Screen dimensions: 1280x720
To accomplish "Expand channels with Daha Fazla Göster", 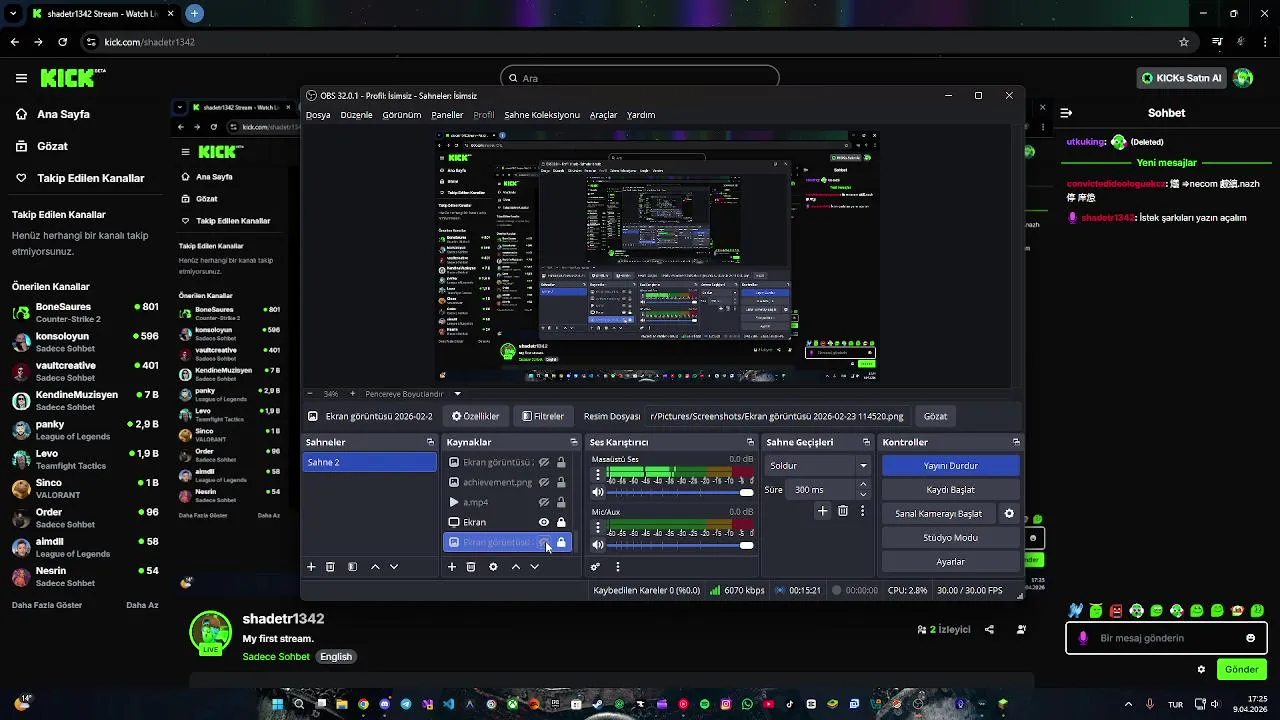I will pos(47,605).
